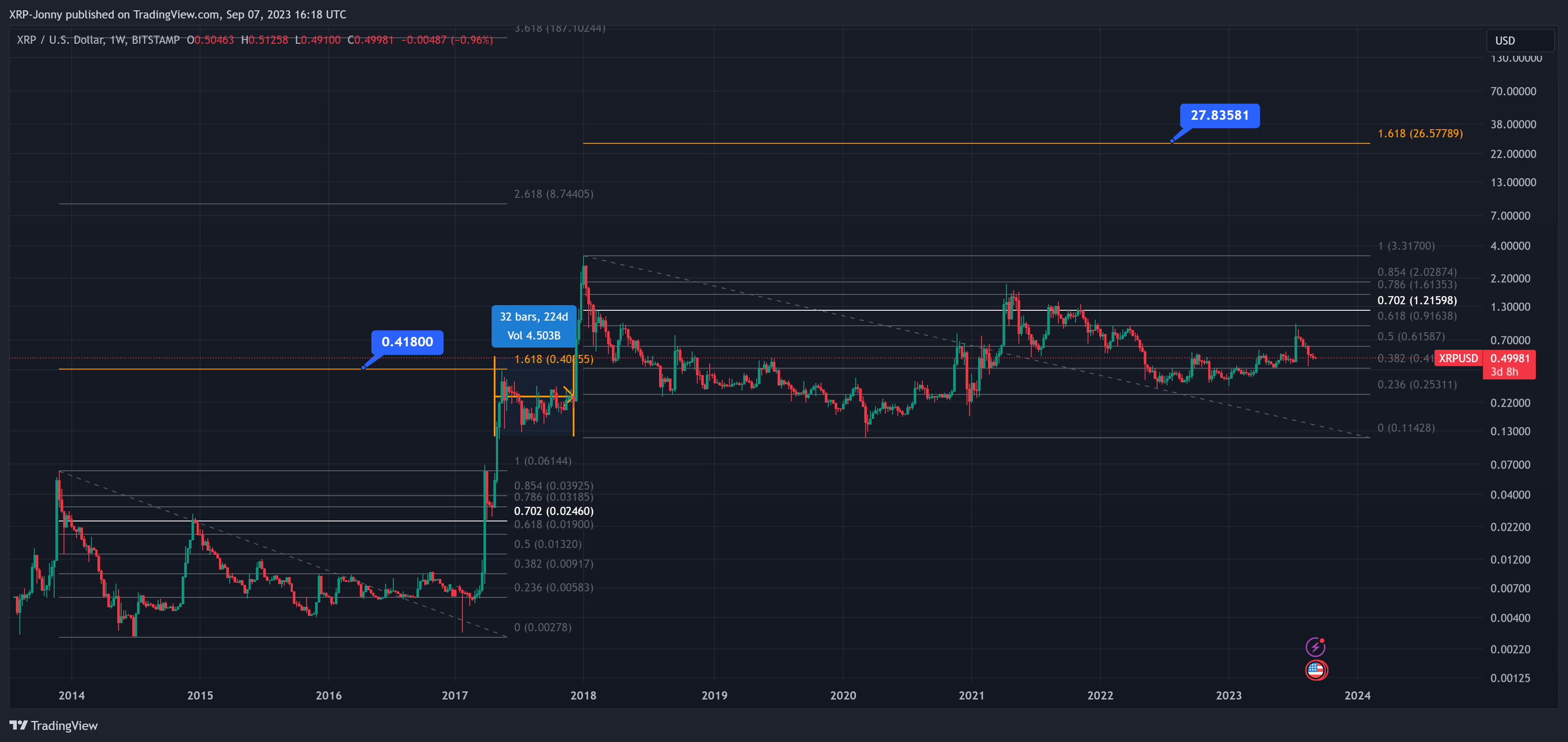1568x742 pixels.
Task: Click the 2015 label on time axis
Action: pos(200,695)
